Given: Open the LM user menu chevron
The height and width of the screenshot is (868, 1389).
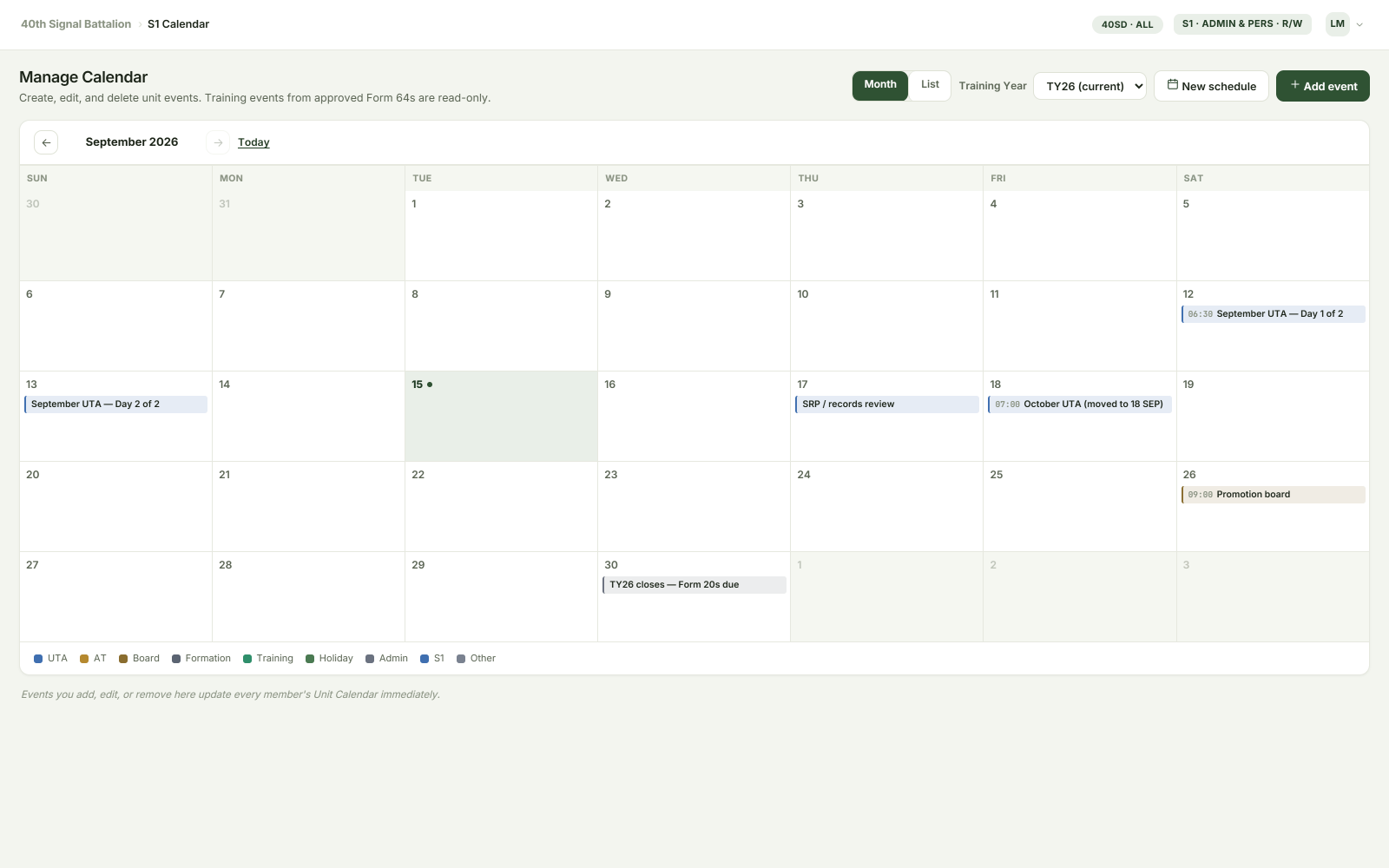Looking at the screenshot, I should [1359, 24].
